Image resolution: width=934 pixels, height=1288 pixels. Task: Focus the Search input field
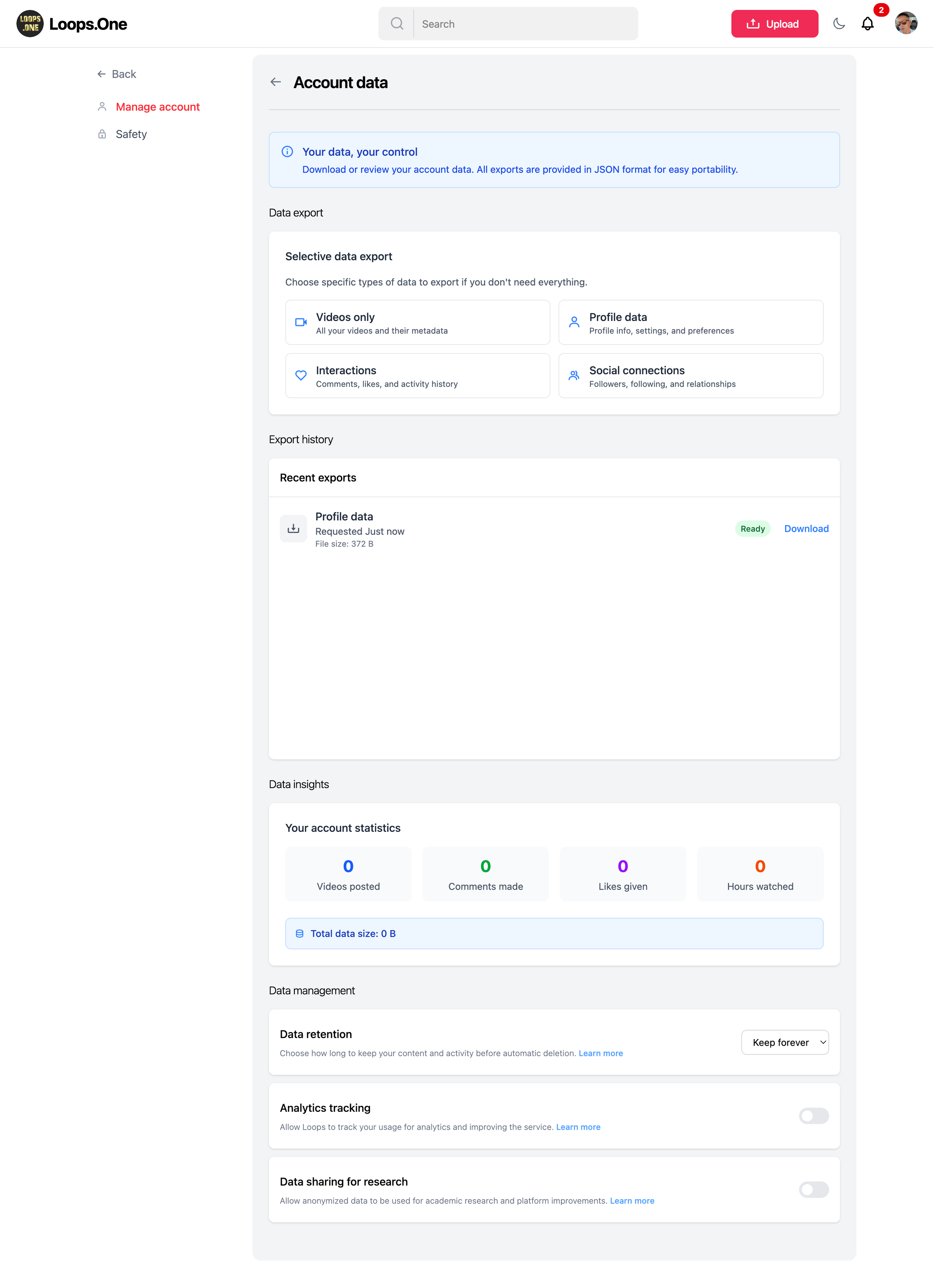click(x=525, y=24)
